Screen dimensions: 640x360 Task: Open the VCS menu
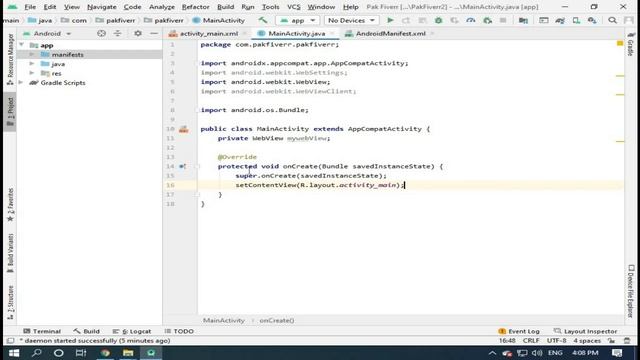coord(293,7)
